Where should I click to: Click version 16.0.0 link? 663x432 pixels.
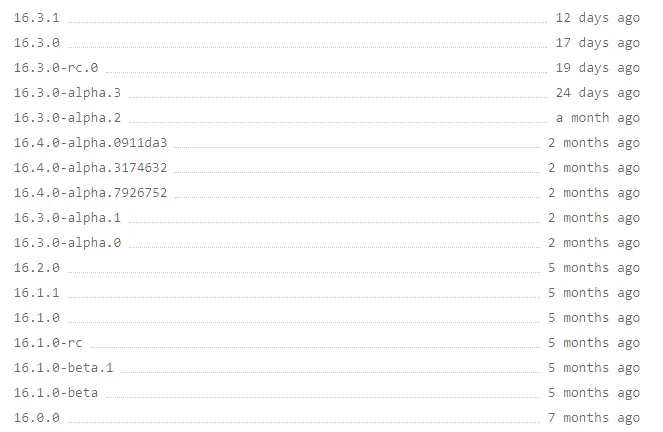36,417
